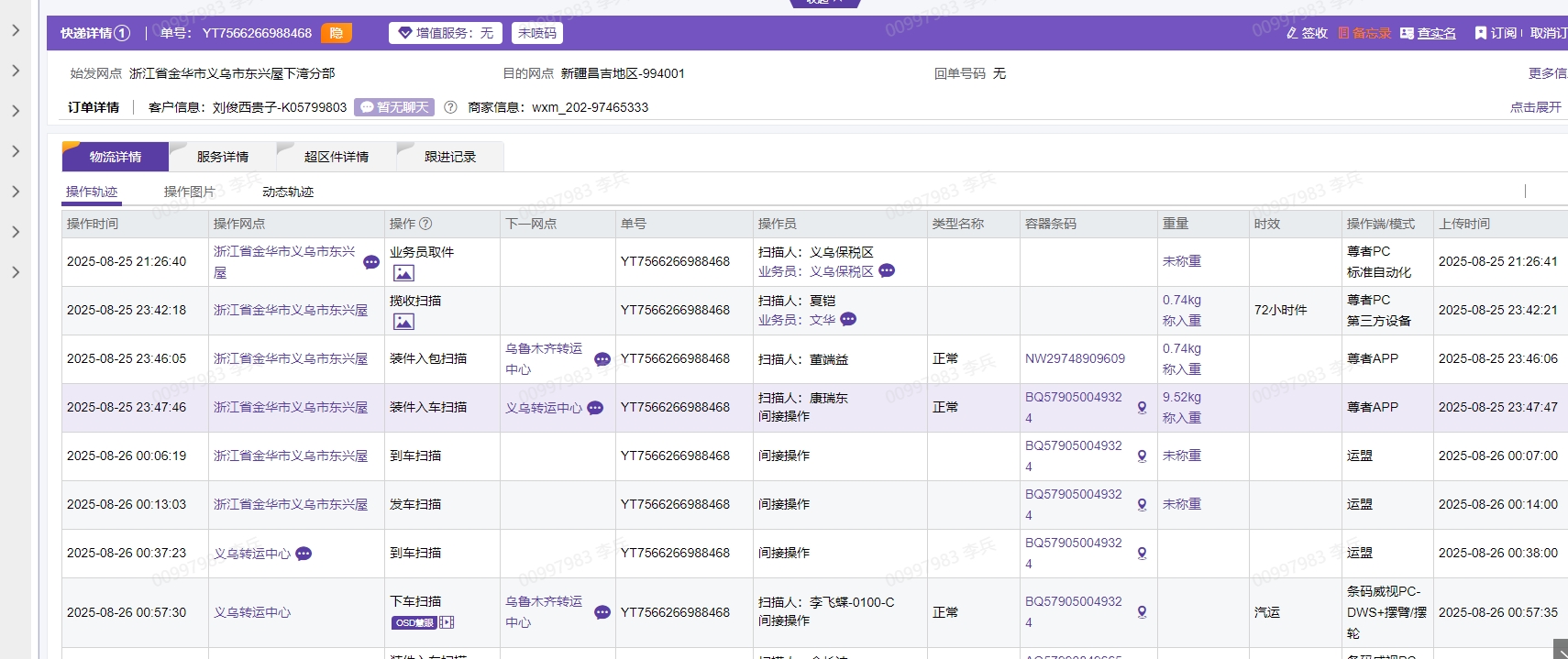1568x659 pixels.
Task: Open 查实名 real-name lookup
Action: pyautogui.click(x=1429, y=33)
